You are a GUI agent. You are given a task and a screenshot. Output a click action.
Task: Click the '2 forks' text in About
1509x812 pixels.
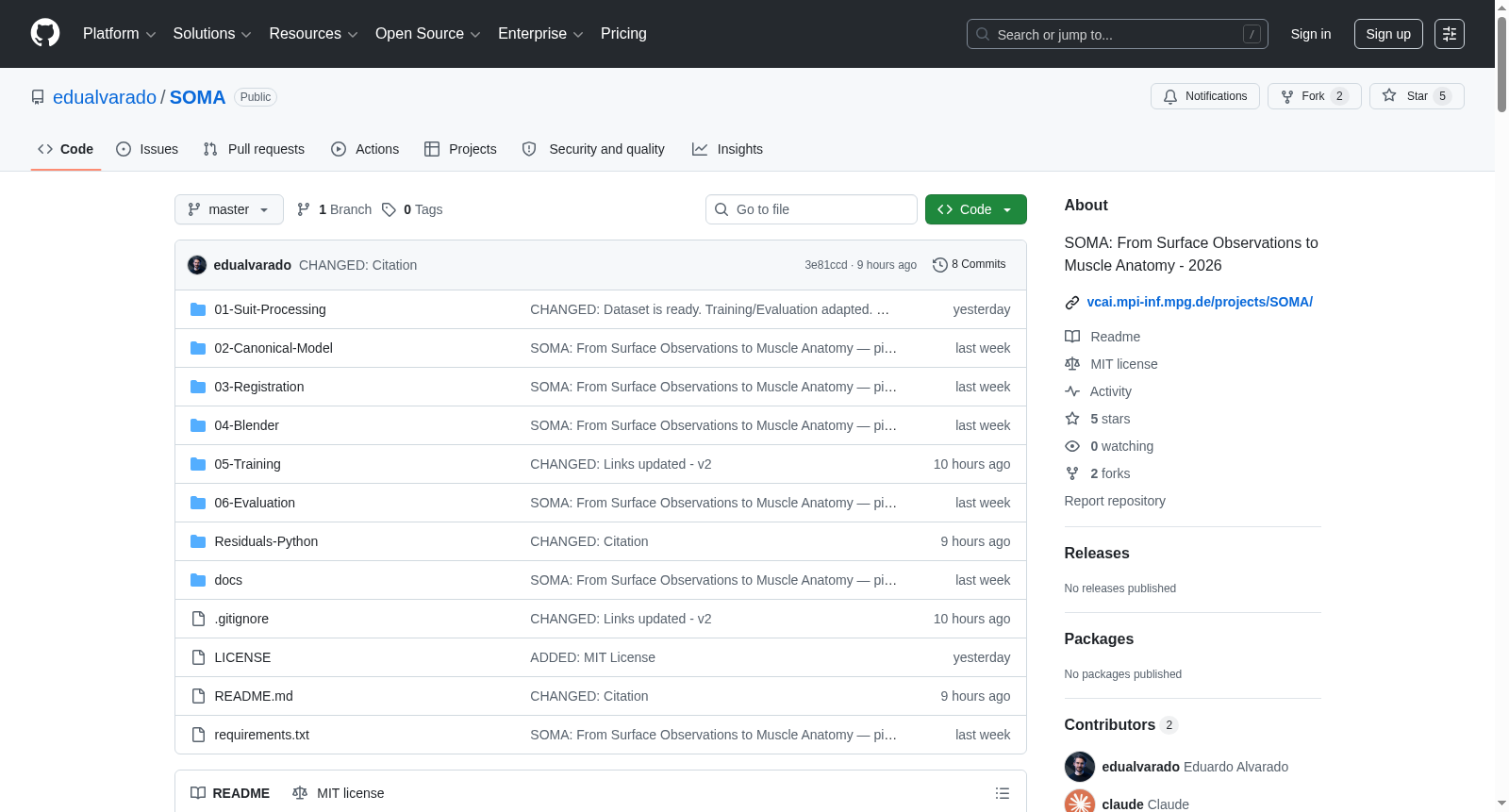(x=1110, y=473)
